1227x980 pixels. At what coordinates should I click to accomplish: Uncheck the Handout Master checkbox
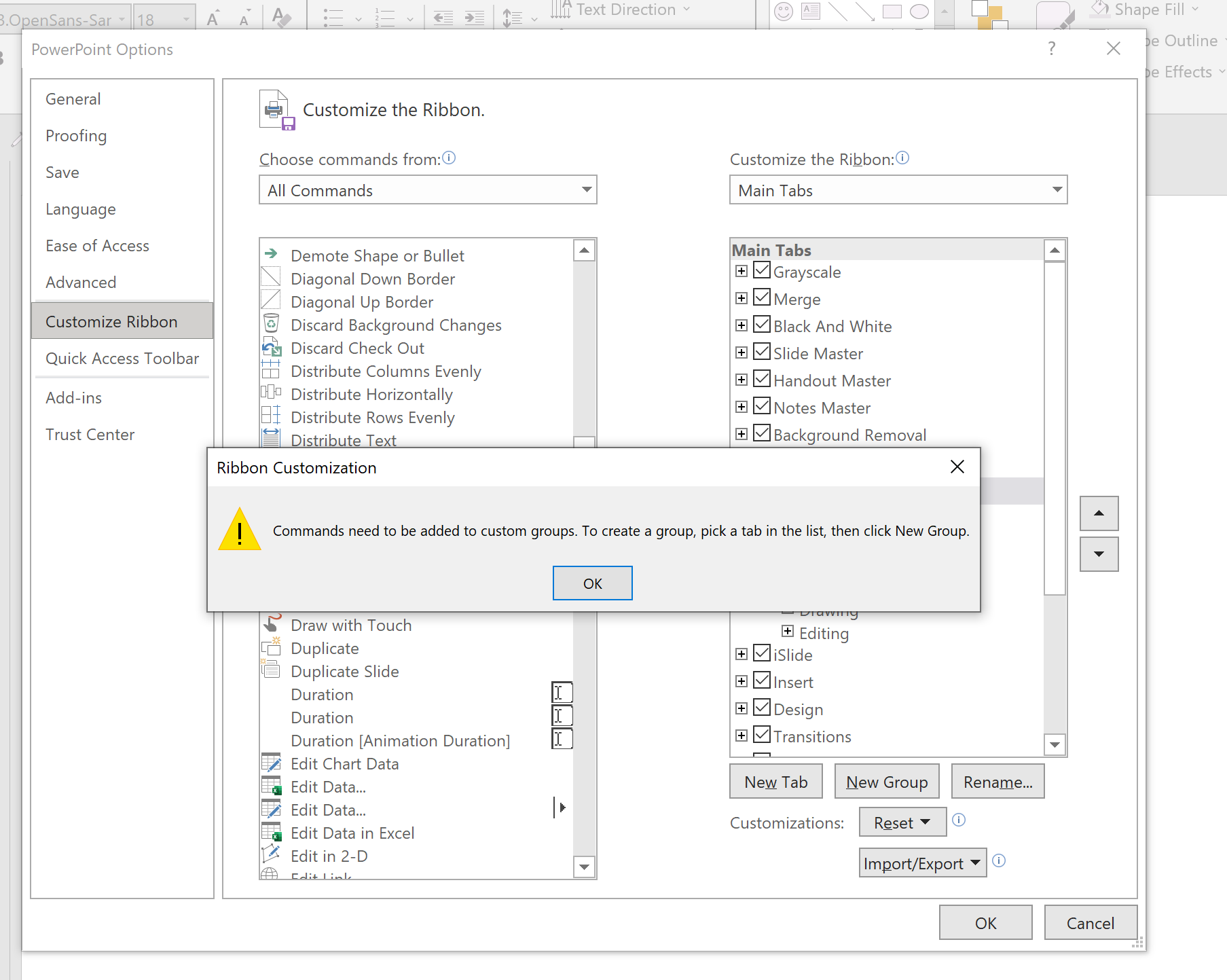pyautogui.click(x=762, y=379)
